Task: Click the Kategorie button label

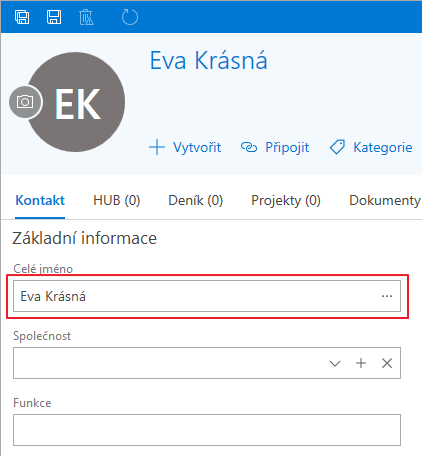Action: (383, 147)
